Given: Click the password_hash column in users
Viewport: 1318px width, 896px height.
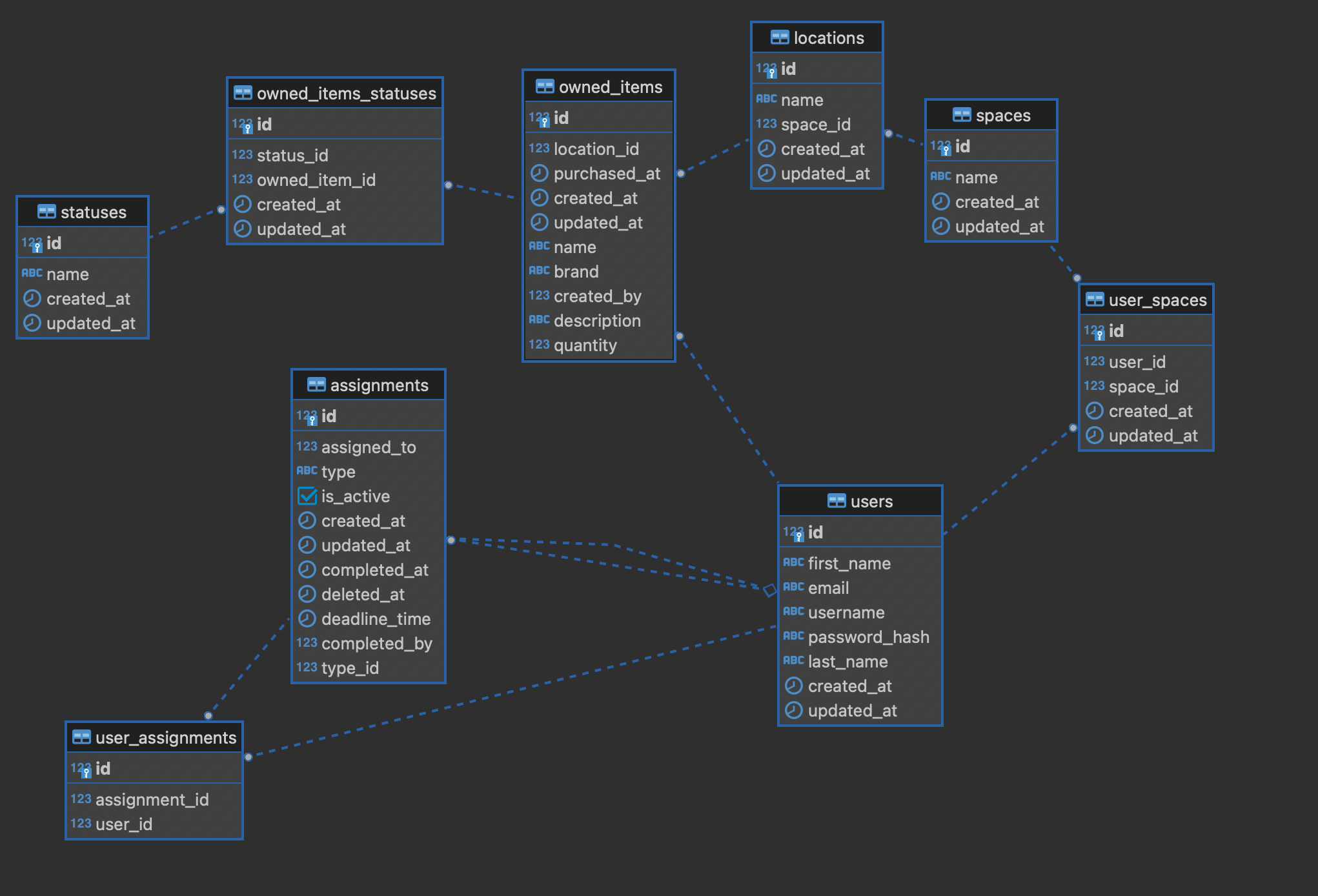Looking at the screenshot, I should coord(868,636).
